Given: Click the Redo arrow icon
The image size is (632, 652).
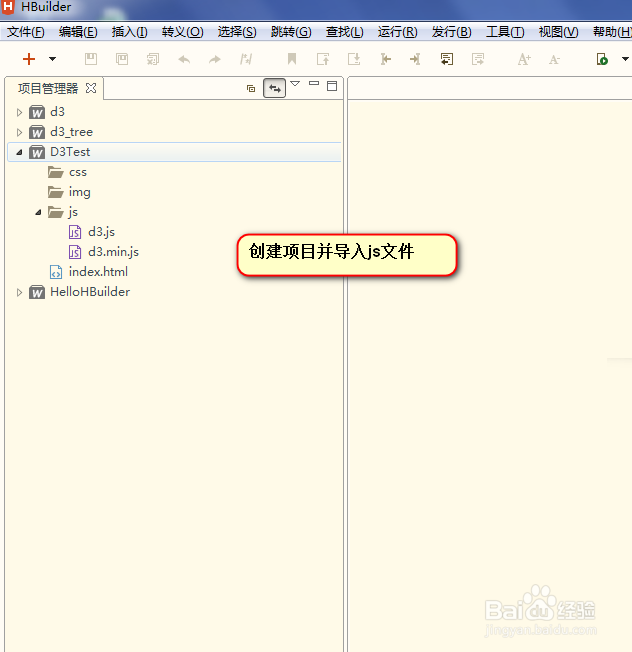Looking at the screenshot, I should pos(215,59).
